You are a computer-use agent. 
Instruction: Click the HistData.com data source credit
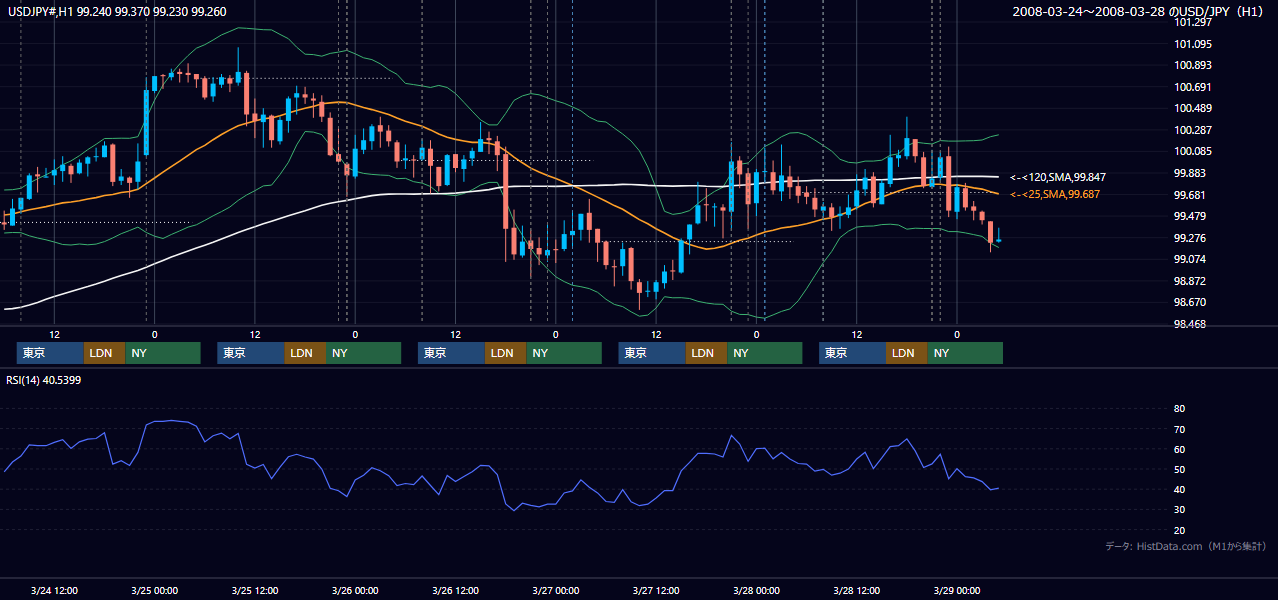[1186, 546]
